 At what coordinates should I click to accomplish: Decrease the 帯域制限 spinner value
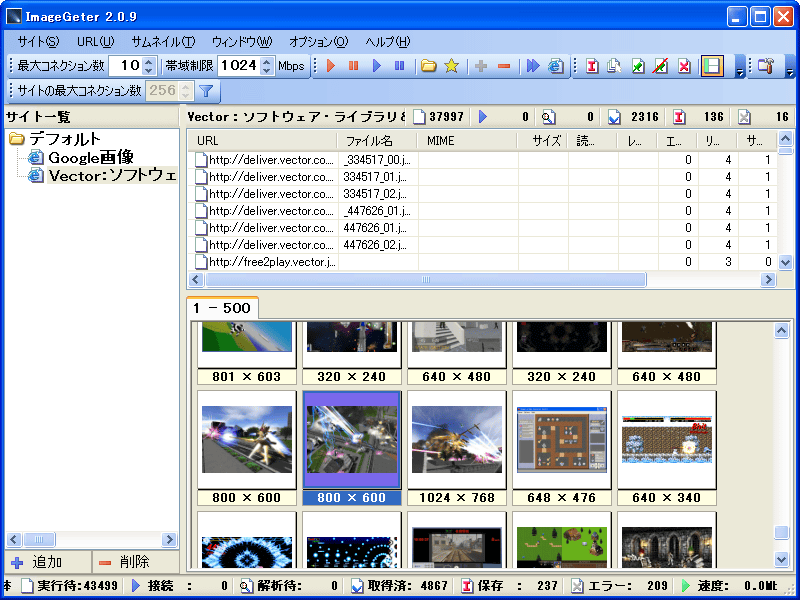[266, 71]
